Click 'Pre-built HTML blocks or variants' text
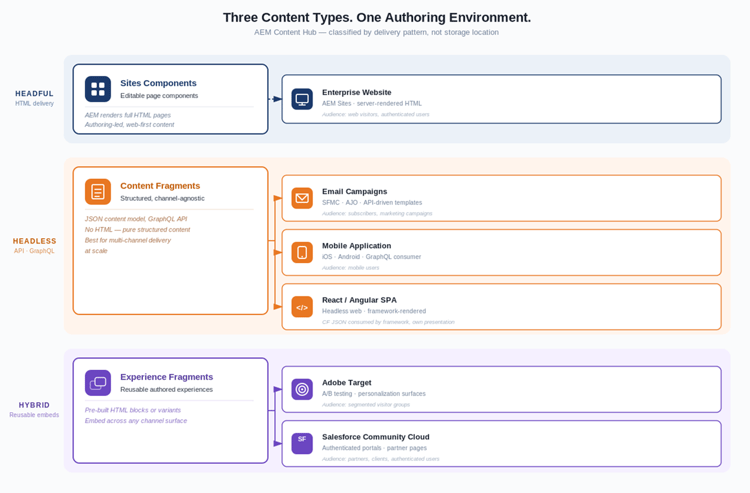 133,410
